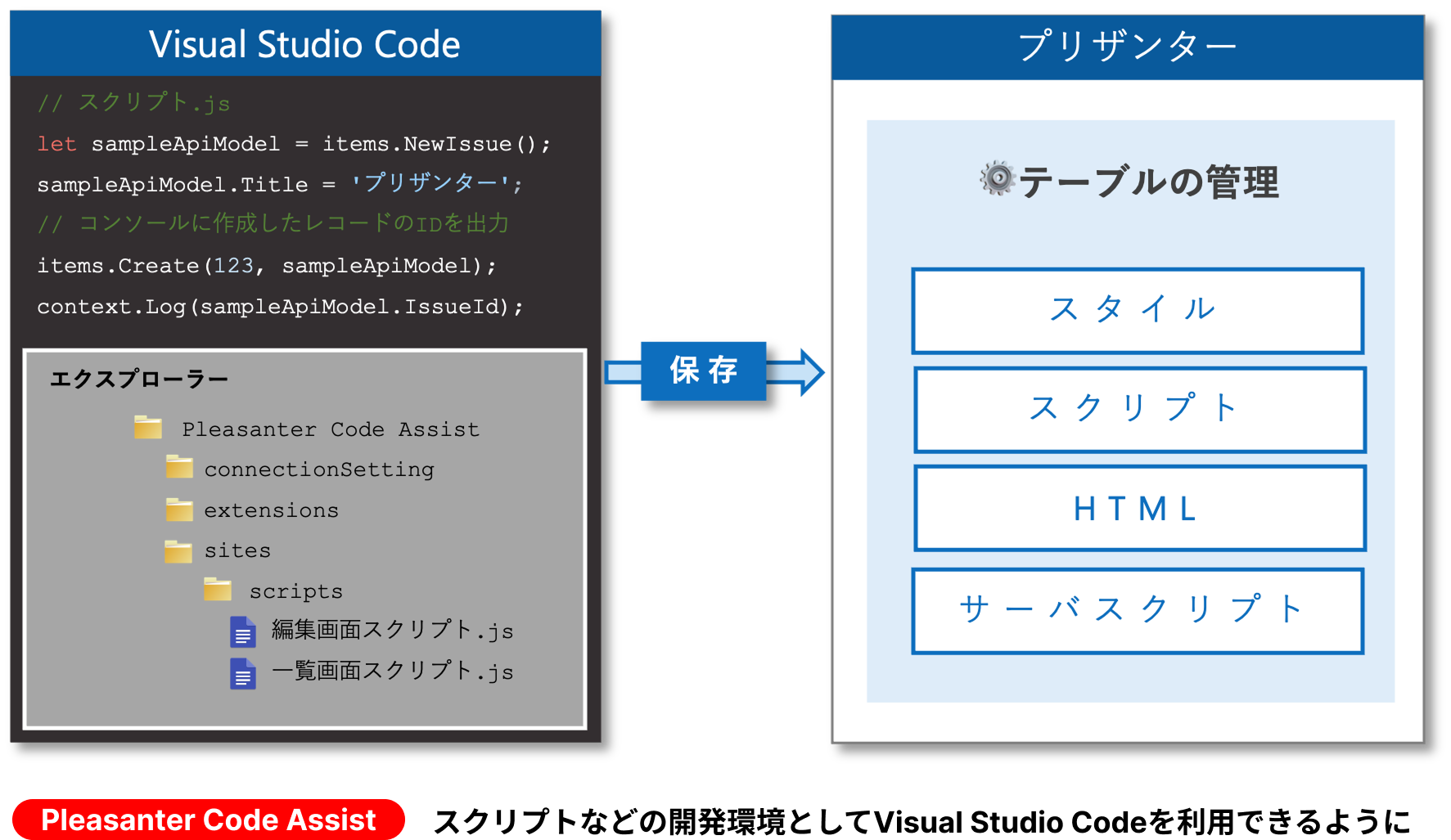1451x840 pixels.
Task: Click the sampleApiModel.Title assignment line
Action: click(x=279, y=184)
